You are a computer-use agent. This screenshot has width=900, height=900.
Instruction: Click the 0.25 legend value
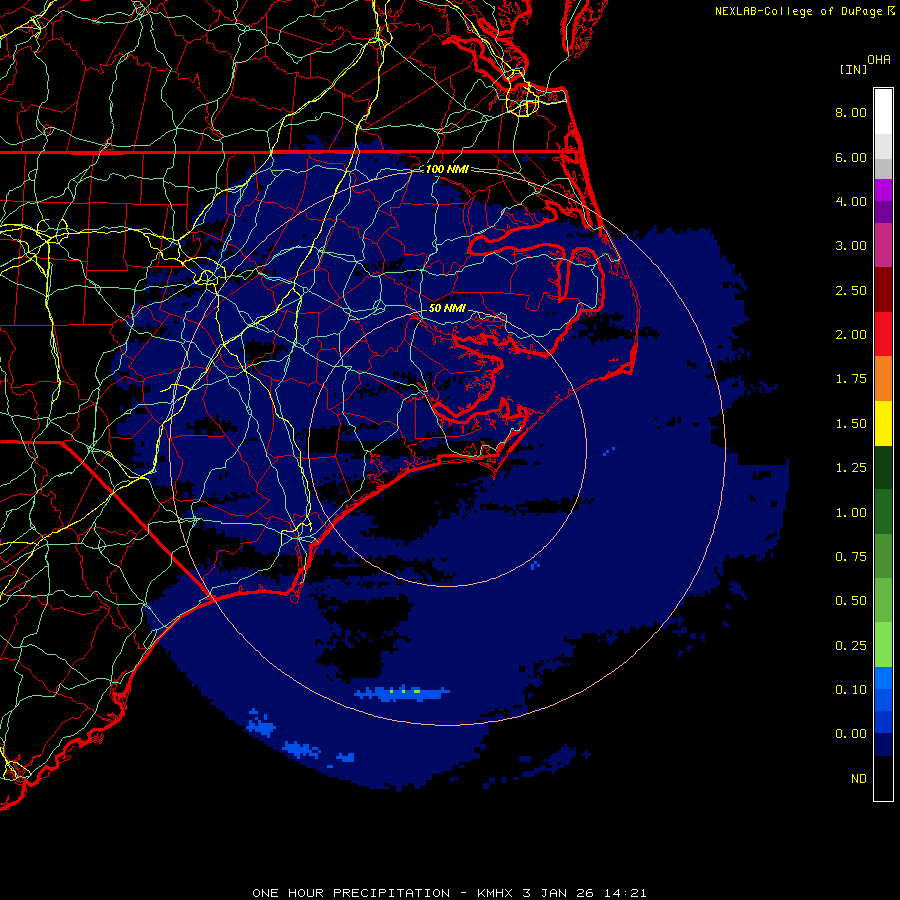point(851,646)
